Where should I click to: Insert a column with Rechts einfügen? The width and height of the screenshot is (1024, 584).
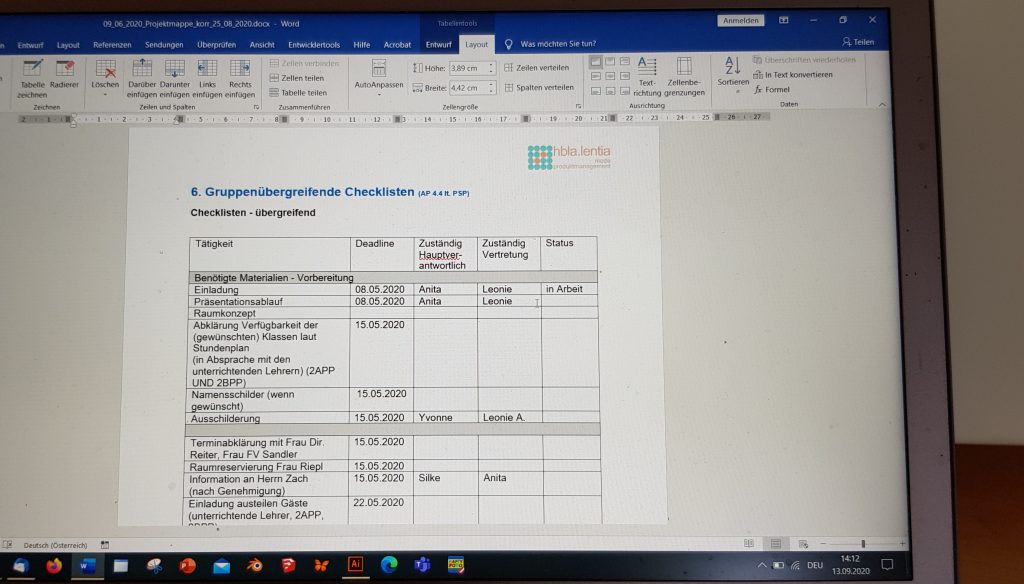click(240, 78)
